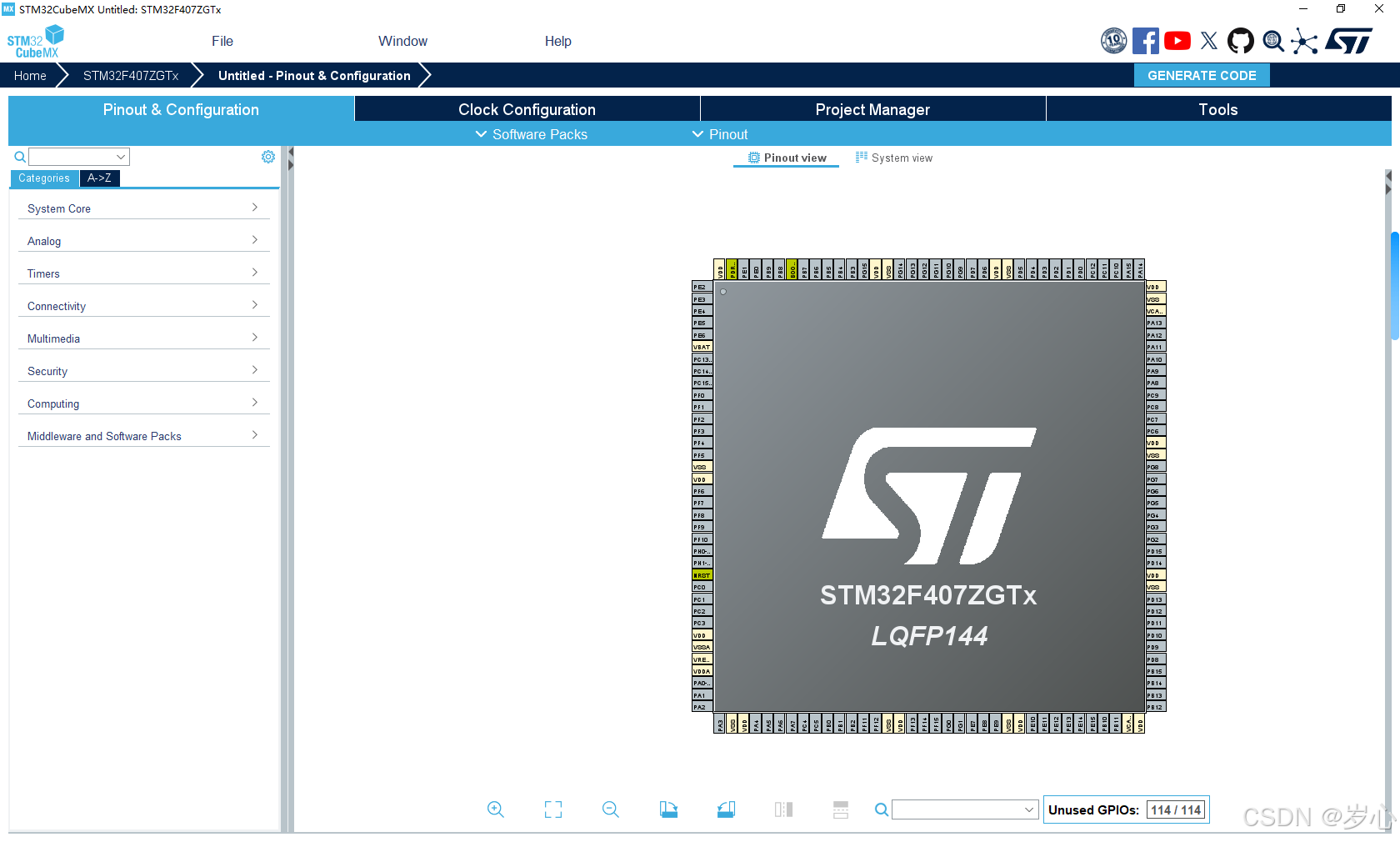1400x842 pixels.
Task: Select the PA9 pin on chip
Action: (x=1155, y=371)
